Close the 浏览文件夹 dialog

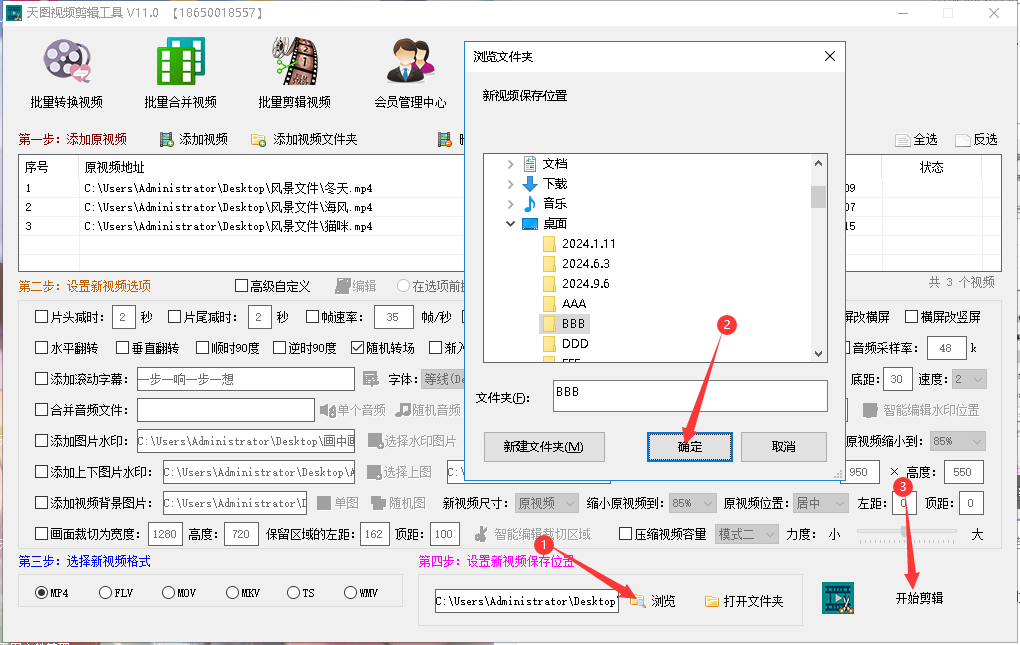pos(830,57)
